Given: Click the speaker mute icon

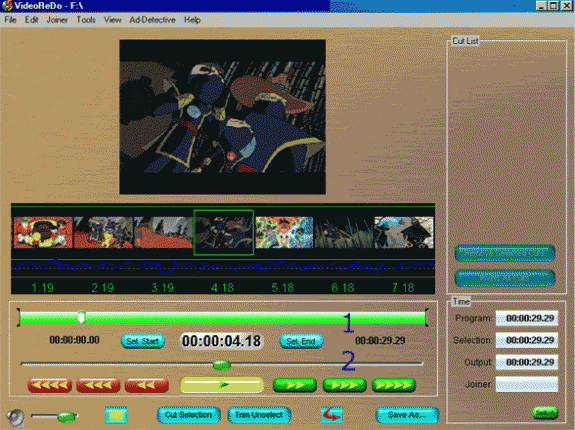Looking at the screenshot, I should tap(16, 417).
